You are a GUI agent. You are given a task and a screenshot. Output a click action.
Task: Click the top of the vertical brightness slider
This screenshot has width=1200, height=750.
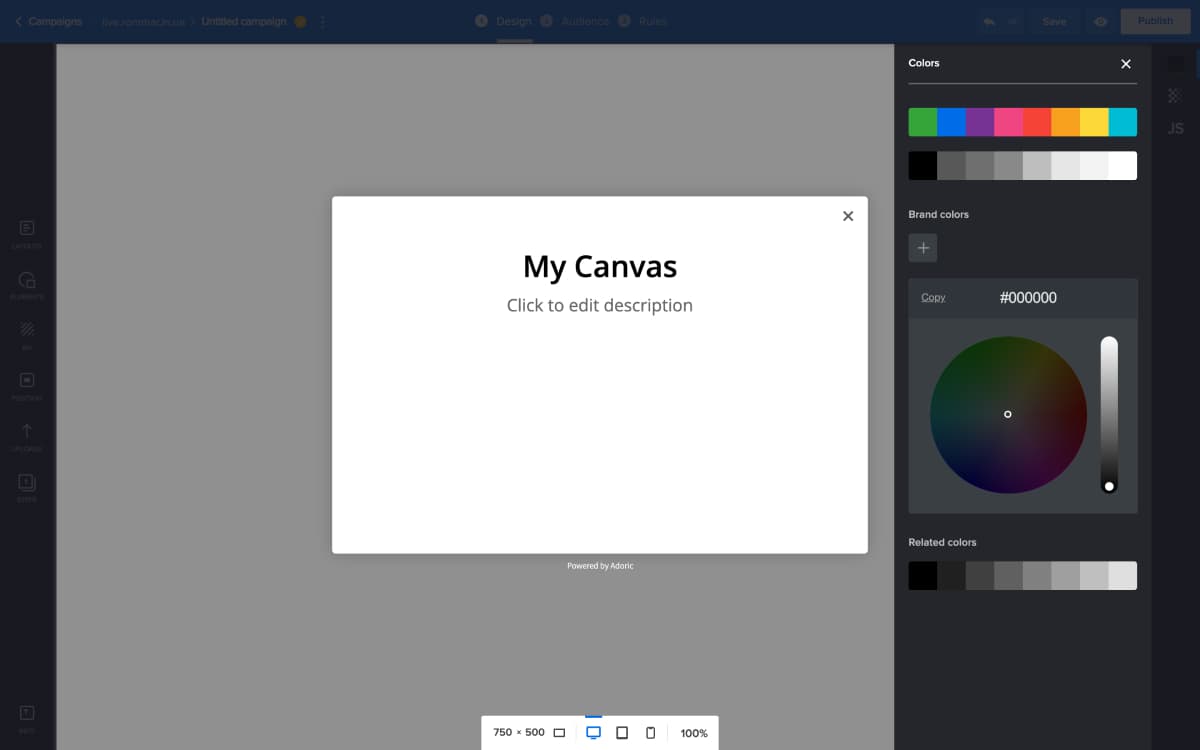(1109, 343)
